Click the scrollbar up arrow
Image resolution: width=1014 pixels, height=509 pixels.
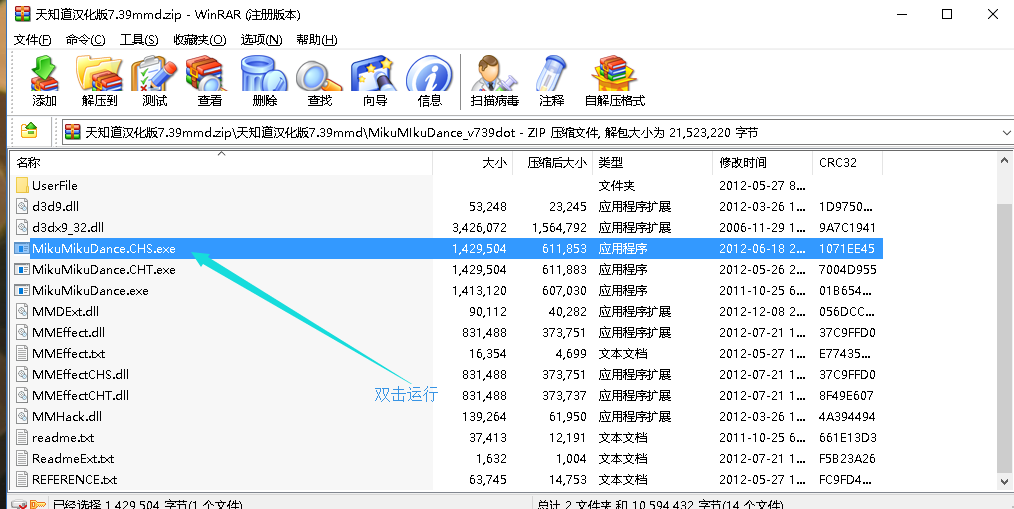[x=1005, y=160]
